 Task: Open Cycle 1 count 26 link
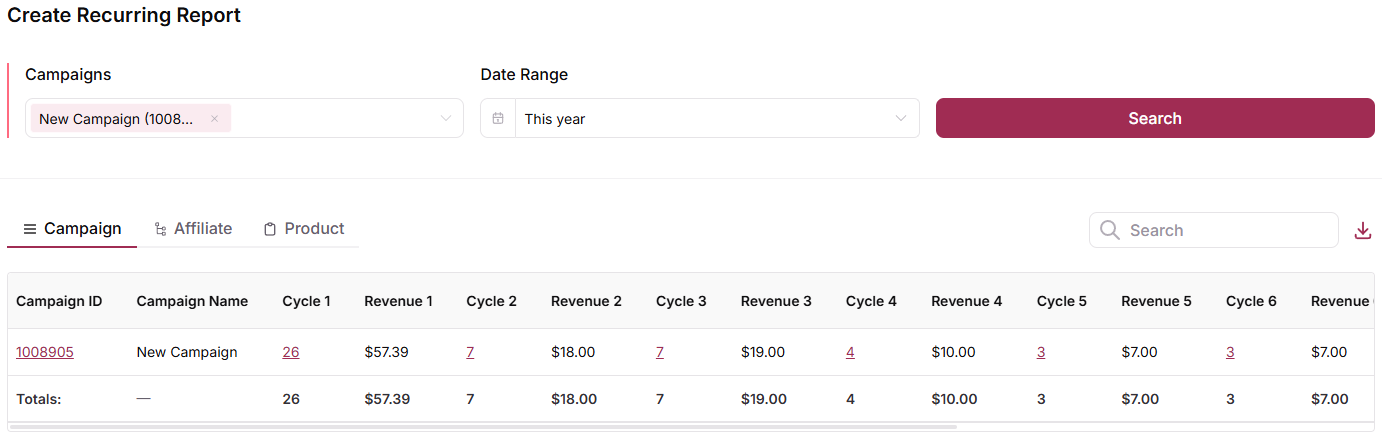coord(291,352)
